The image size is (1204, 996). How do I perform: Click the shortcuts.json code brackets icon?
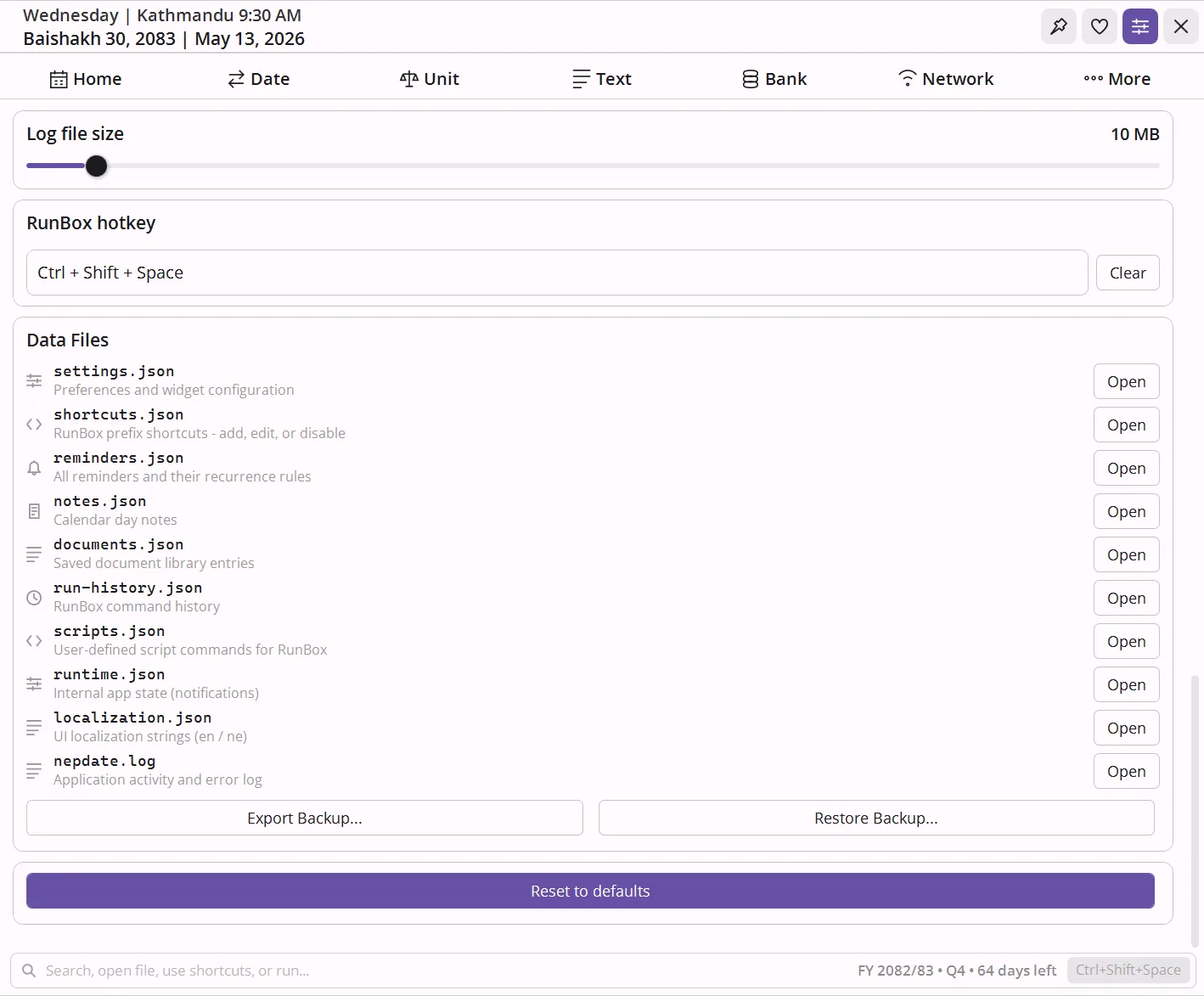tap(34, 425)
